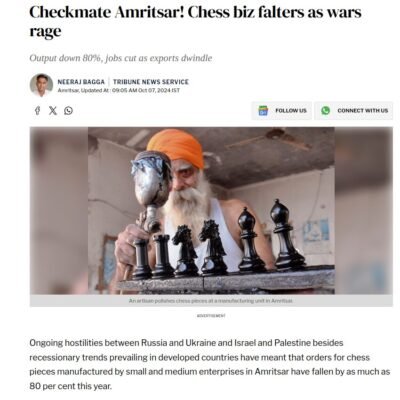Click the Advertisement label below the photo
Image resolution: width=400 pixels, height=400 pixels.
click(x=211, y=315)
